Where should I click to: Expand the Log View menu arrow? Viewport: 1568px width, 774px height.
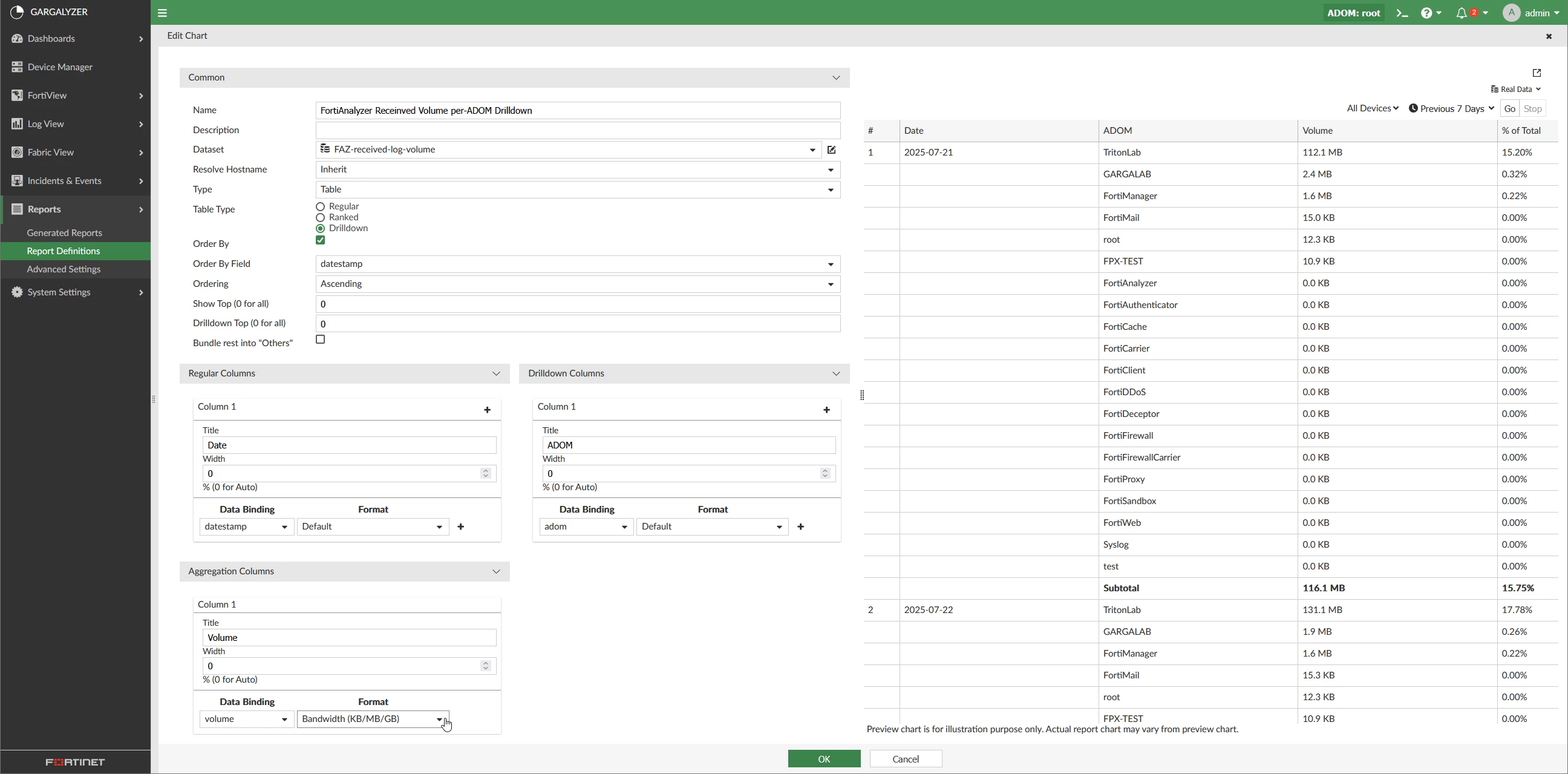141,124
